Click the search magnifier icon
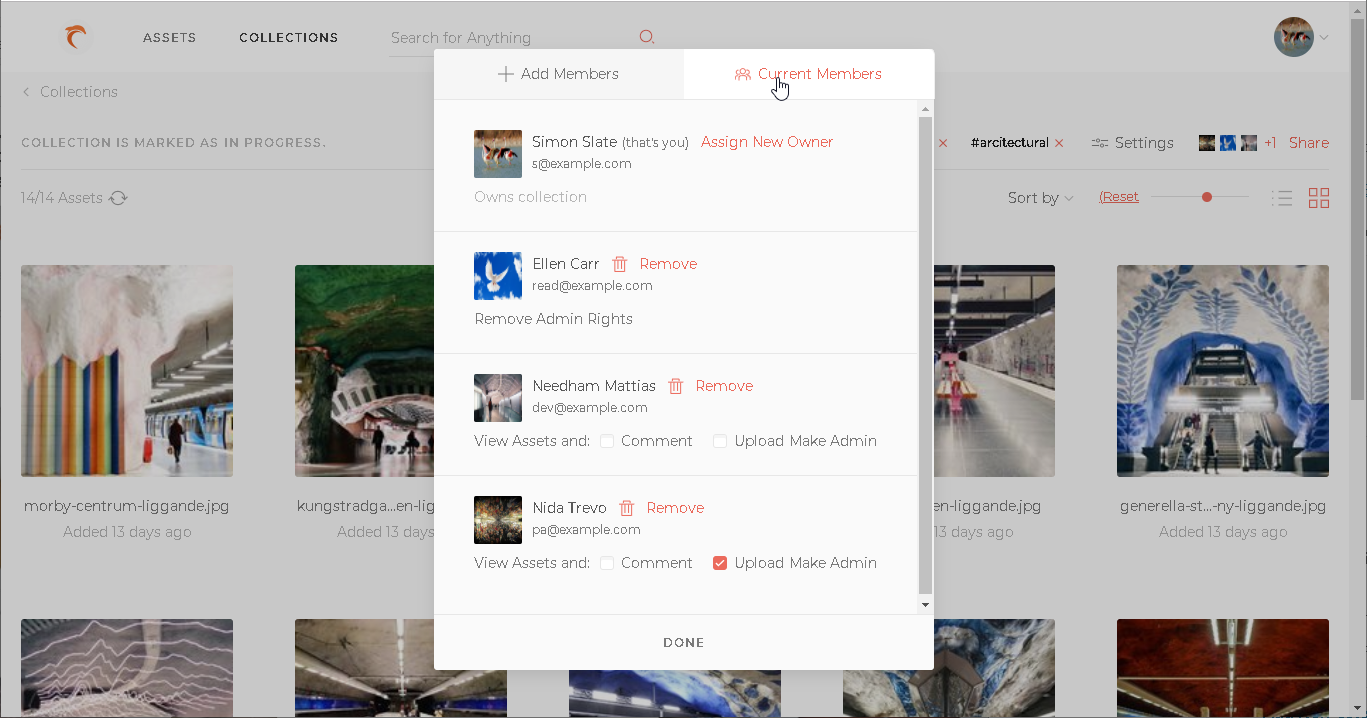 click(x=647, y=37)
